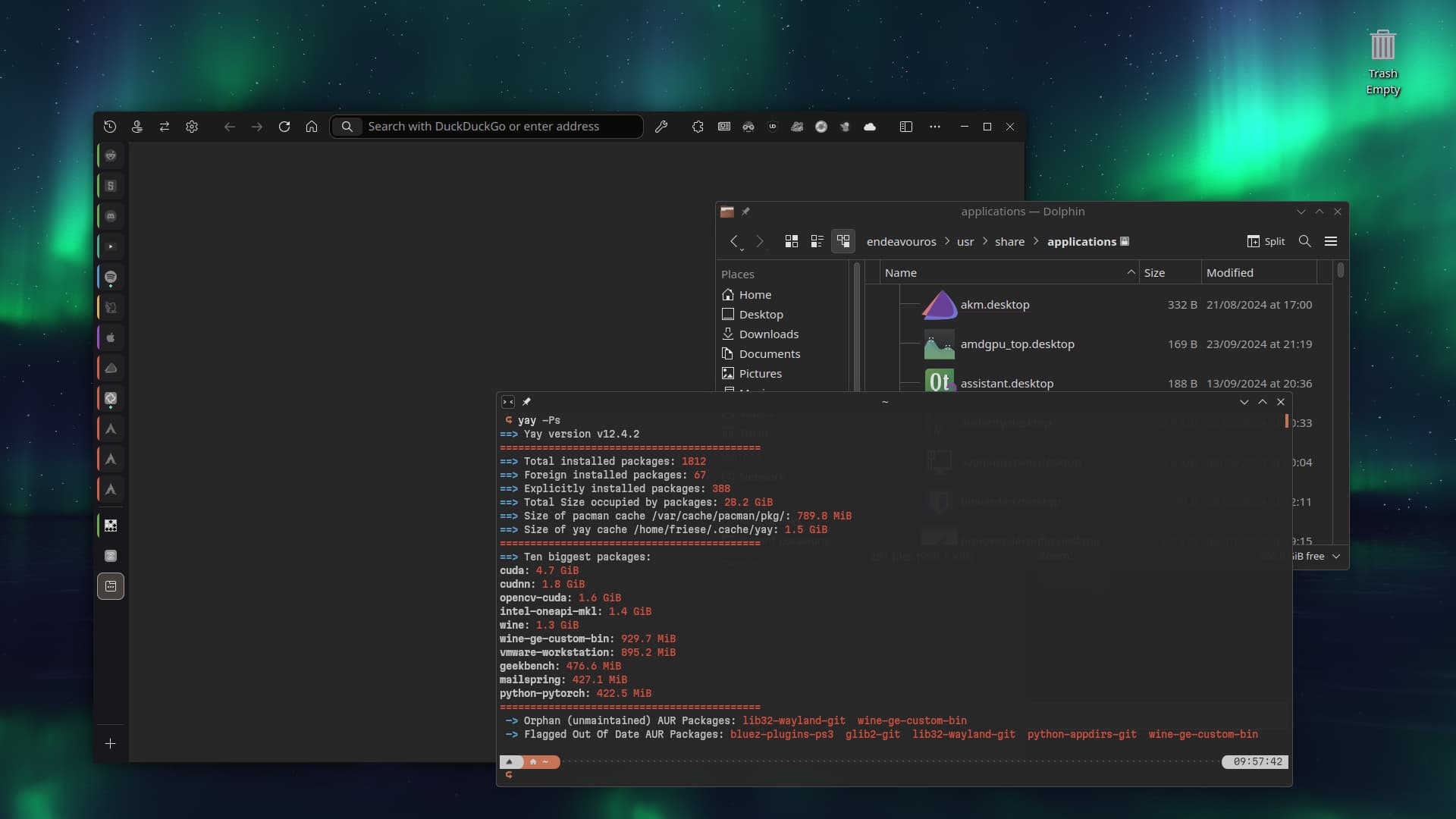
Task: Click the reader view newspaper icon
Action: 724,127
